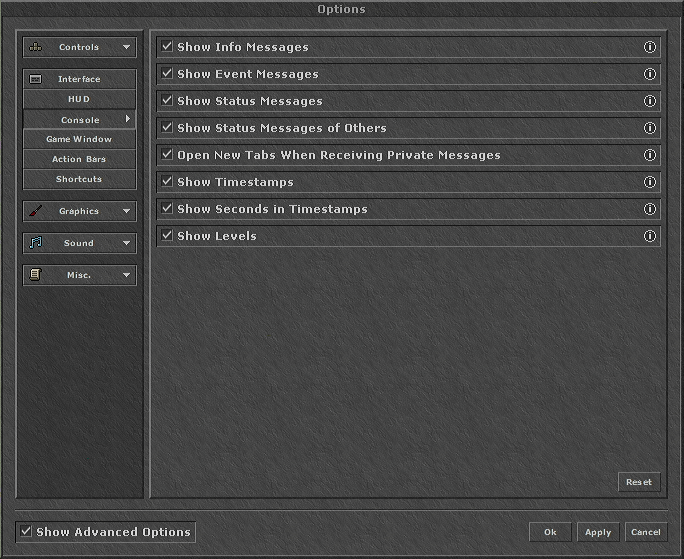684x559 pixels.
Task: Click the Show Status Messages of Others label
Action: coord(282,128)
